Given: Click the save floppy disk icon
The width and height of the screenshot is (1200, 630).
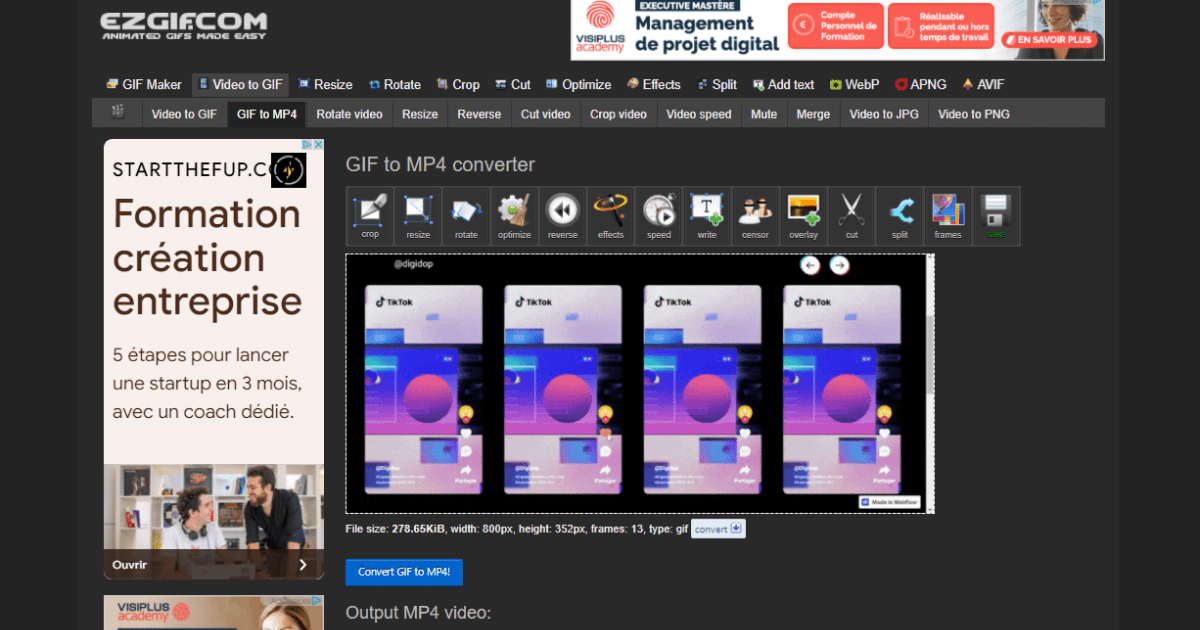Looking at the screenshot, I should coord(996,216).
